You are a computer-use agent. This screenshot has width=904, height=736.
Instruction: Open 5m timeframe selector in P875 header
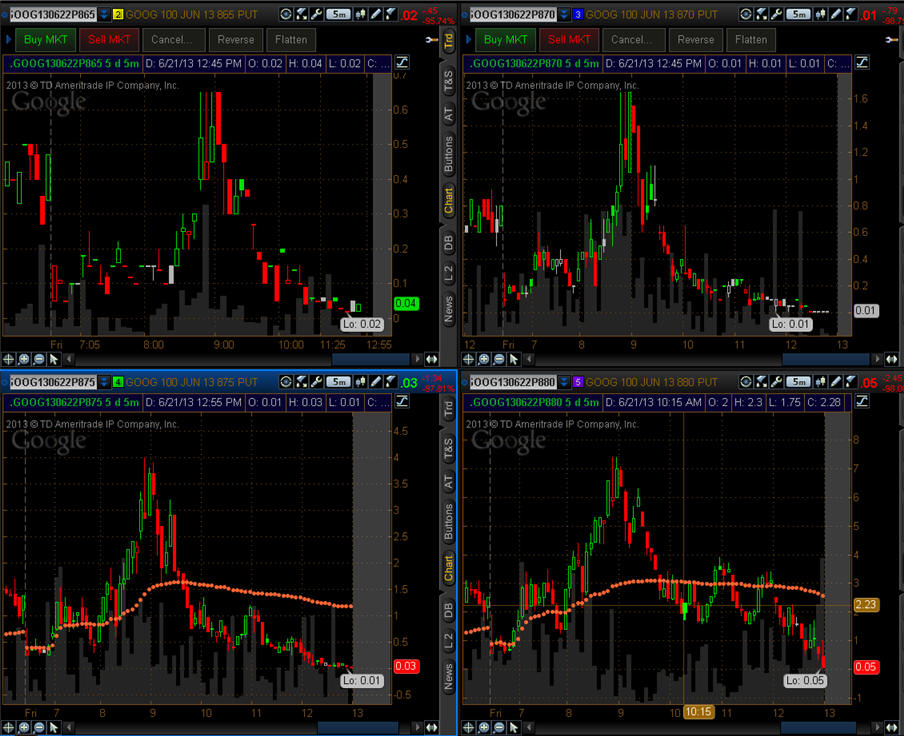(x=338, y=382)
